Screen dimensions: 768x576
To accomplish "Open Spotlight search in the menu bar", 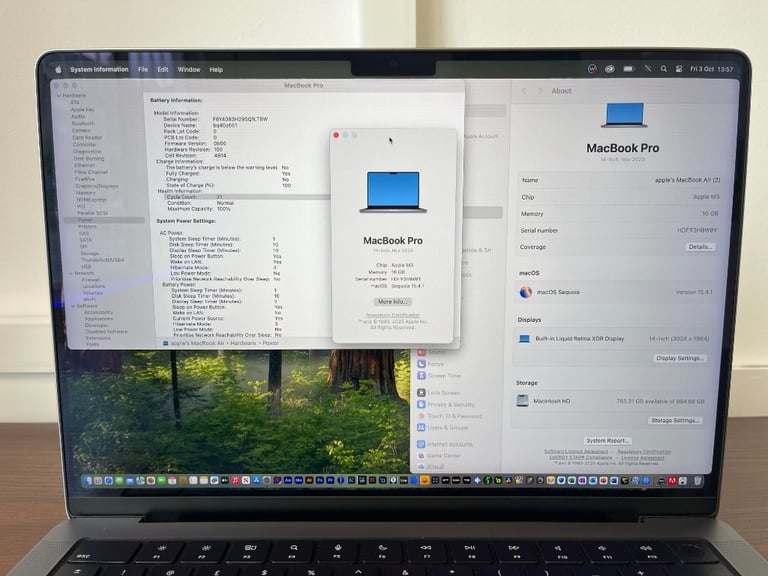I will click(x=663, y=69).
